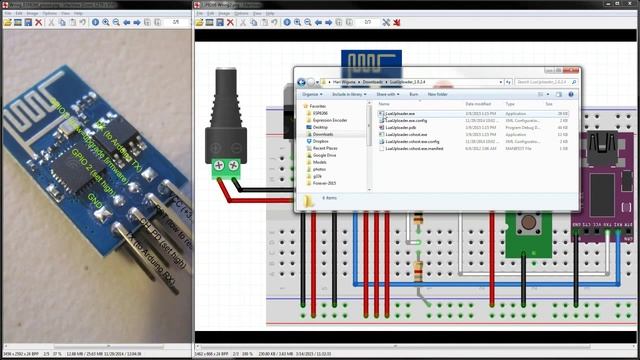Image resolution: width=640 pixels, height=360 pixels.
Task: Sort by Type column header
Action: click(x=510, y=104)
